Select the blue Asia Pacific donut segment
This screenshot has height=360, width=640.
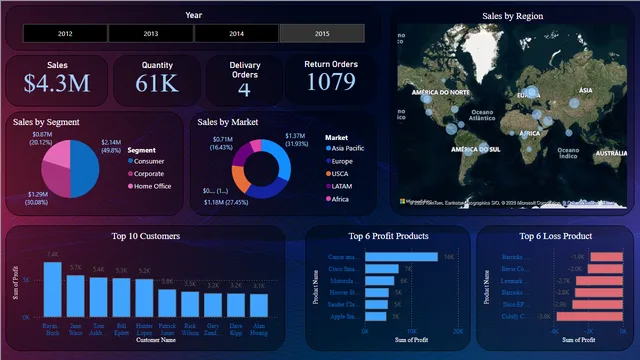(282, 159)
